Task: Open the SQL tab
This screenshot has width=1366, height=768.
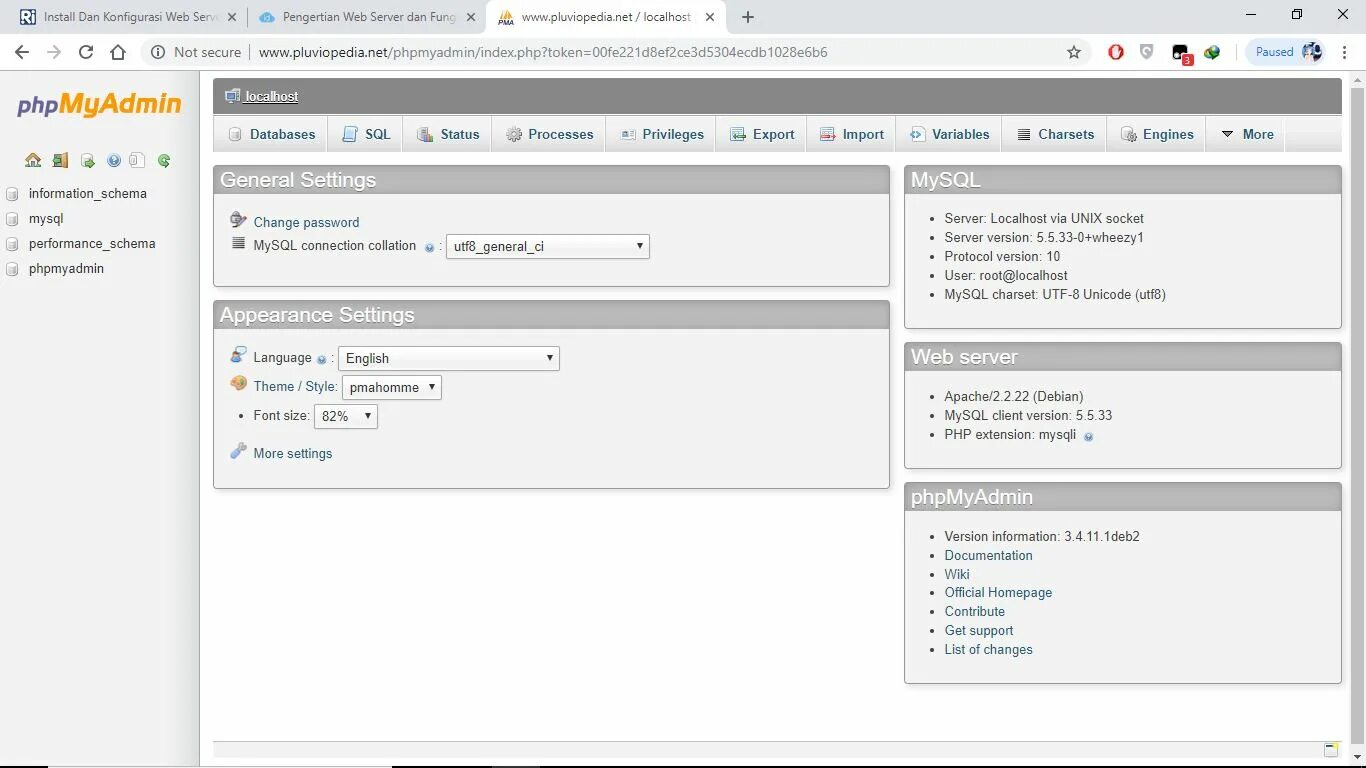Action: click(366, 134)
